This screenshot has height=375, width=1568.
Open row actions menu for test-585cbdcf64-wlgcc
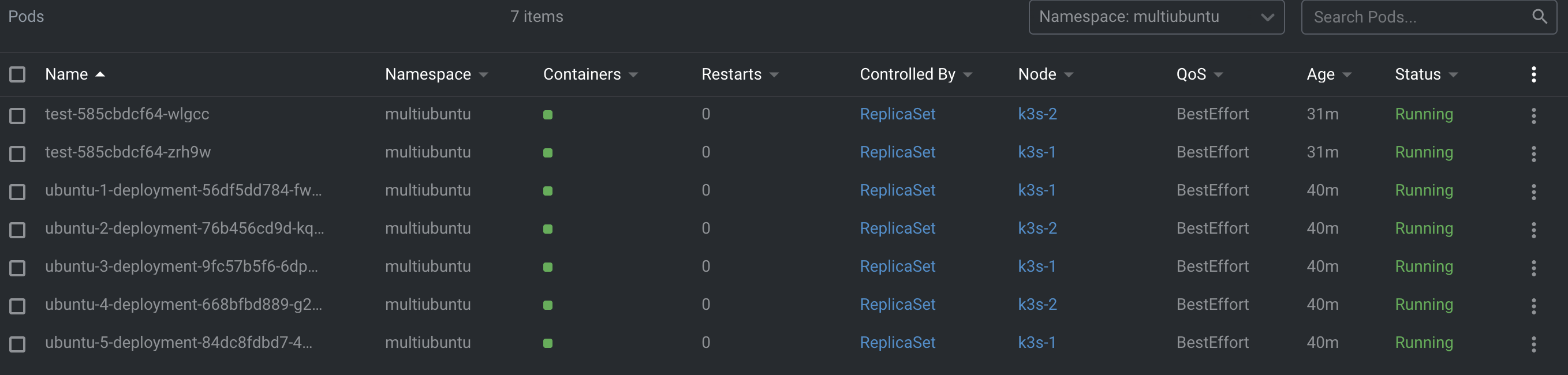(1533, 115)
